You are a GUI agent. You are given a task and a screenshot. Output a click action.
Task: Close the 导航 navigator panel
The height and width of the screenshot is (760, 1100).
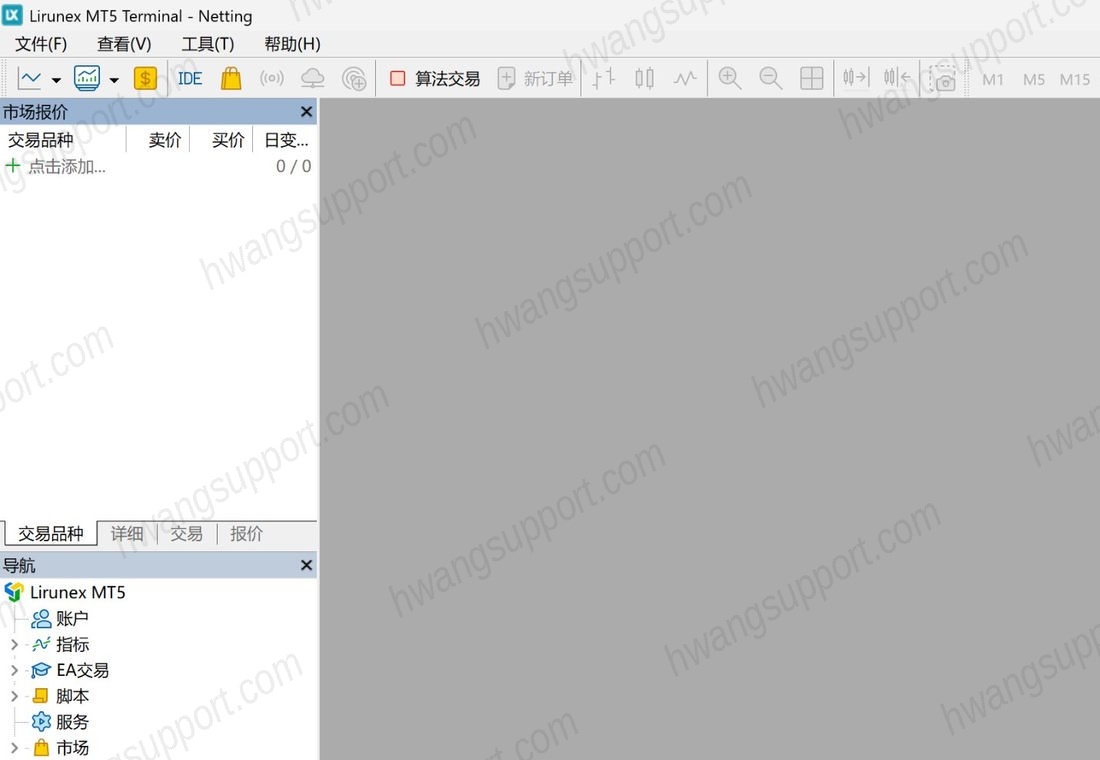coord(307,565)
